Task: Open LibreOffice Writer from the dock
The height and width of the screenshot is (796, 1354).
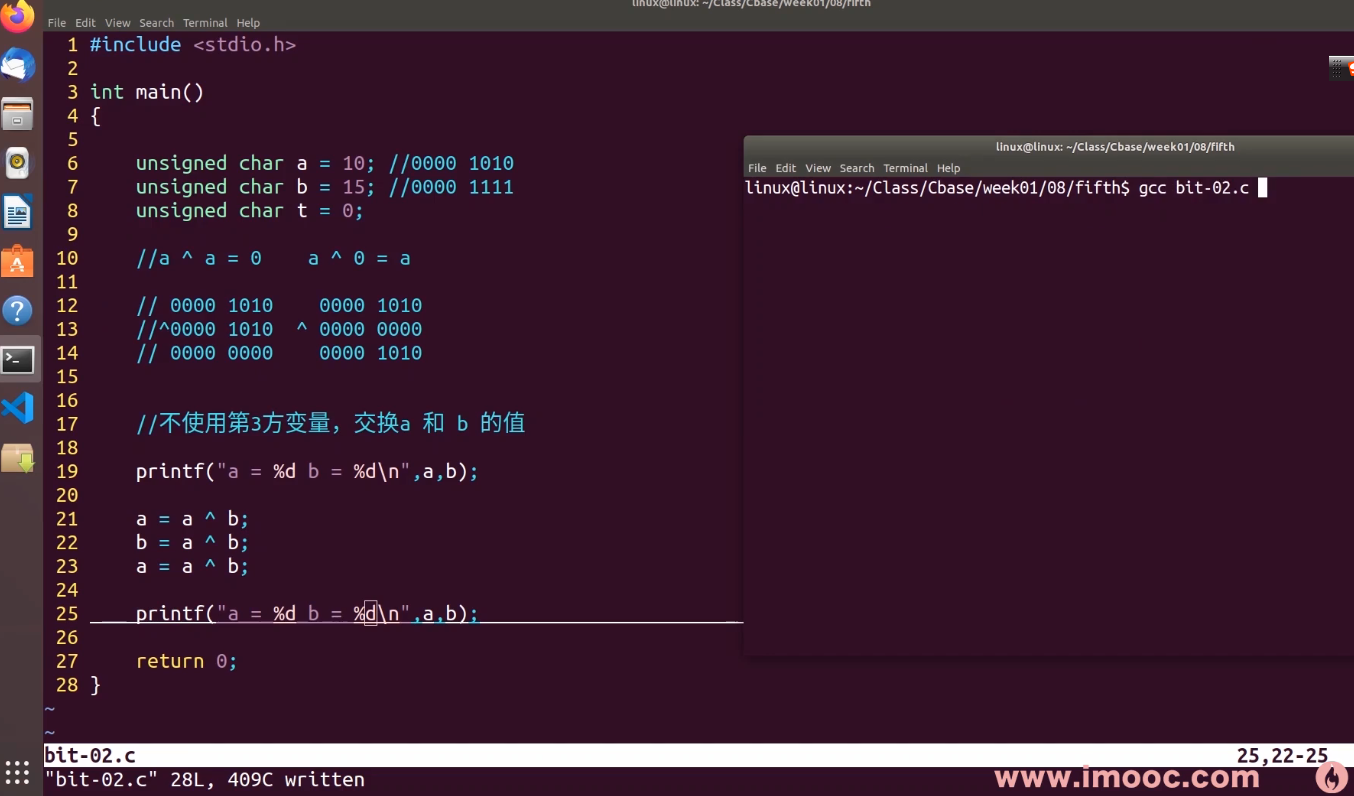Action: 18,212
